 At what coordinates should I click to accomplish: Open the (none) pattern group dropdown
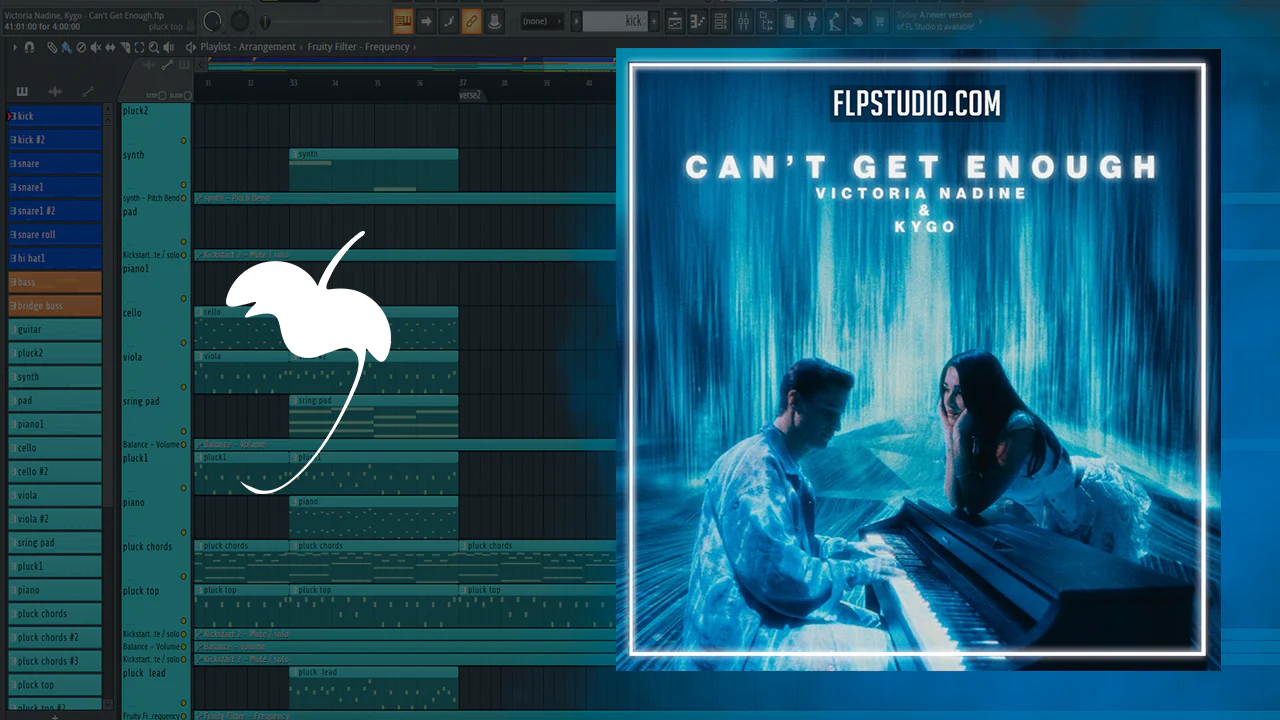pos(542,21)
